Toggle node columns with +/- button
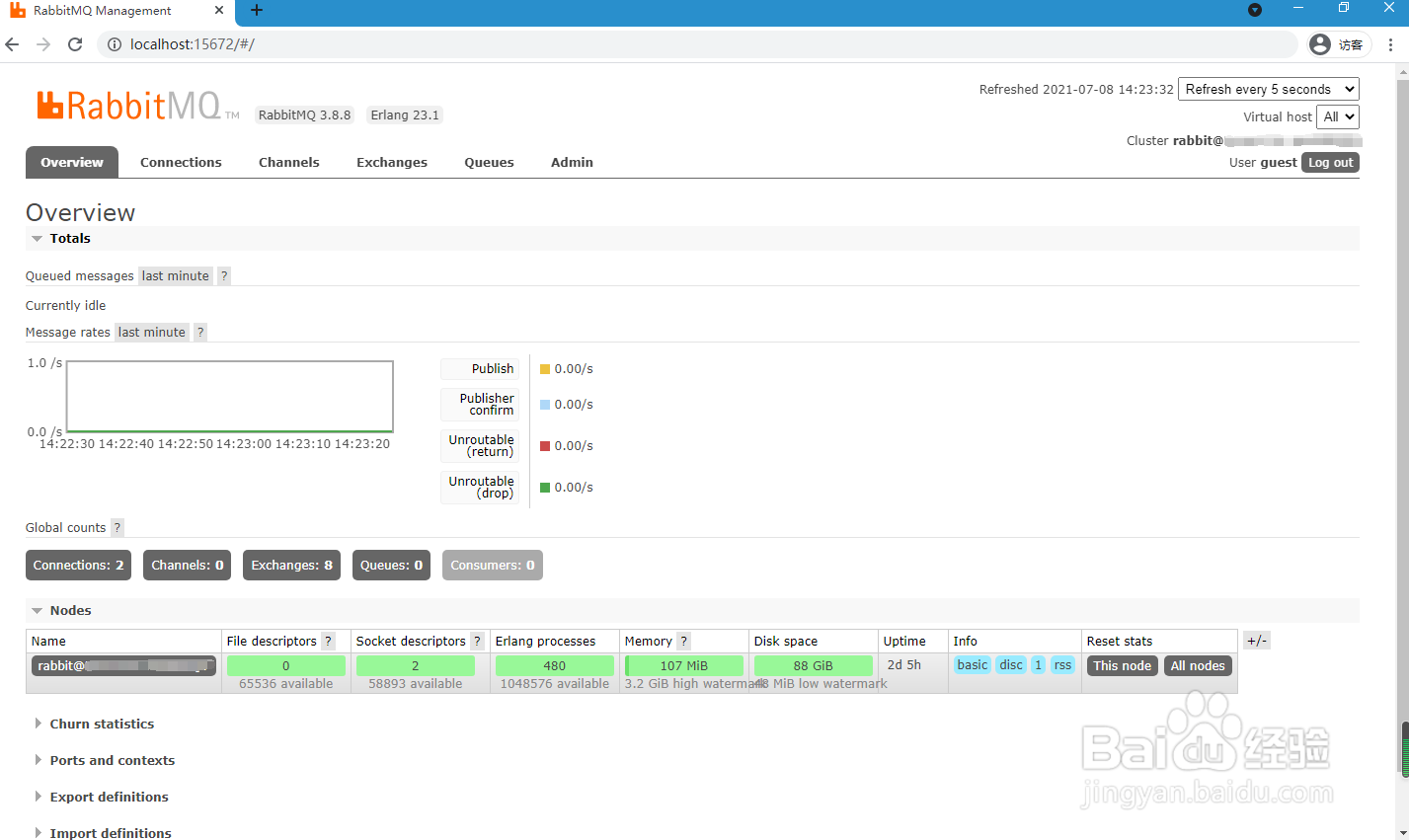This screenshot has height=840, width=1409. pos(1257,641)
